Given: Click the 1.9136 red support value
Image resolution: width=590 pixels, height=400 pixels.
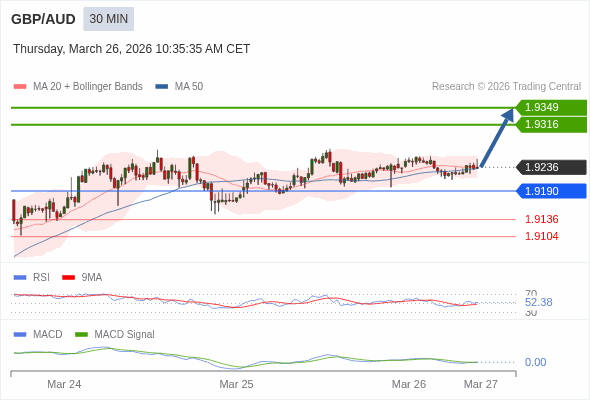Looking at the screenshot, I should pos(541,219).
